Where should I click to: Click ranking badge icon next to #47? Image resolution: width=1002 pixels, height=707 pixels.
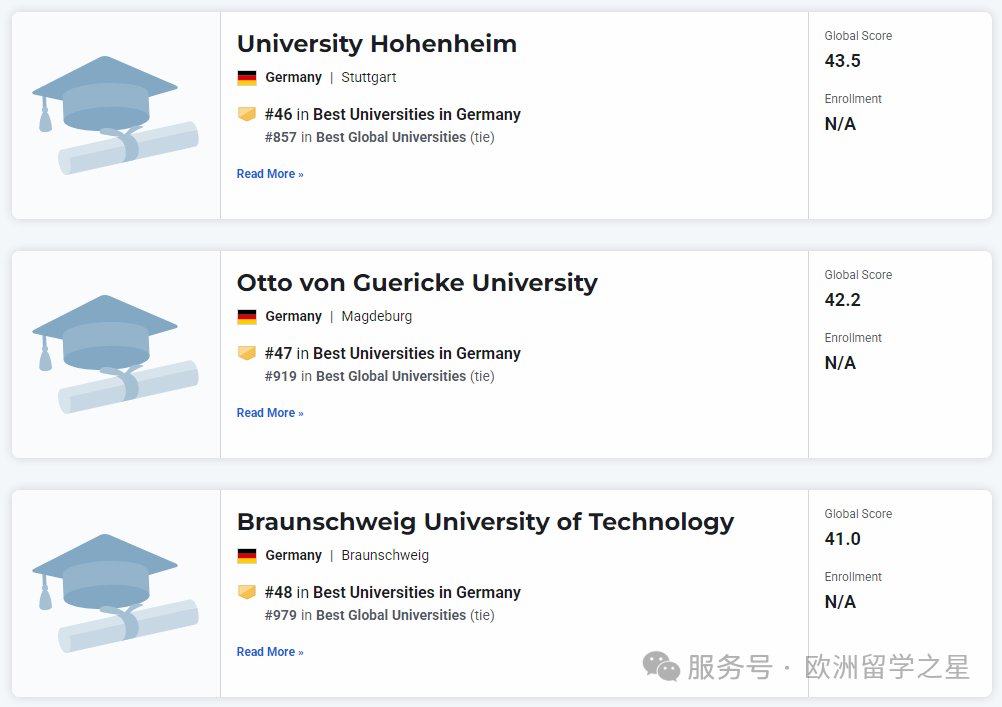coord(247,354)
